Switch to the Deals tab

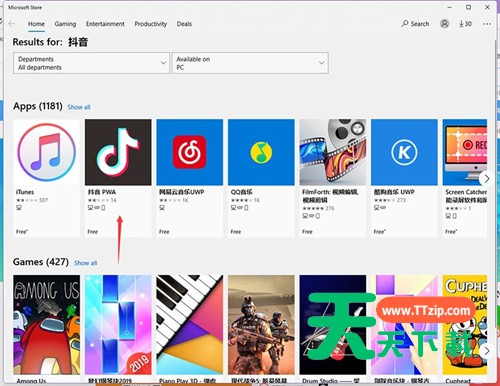(184, 24)
